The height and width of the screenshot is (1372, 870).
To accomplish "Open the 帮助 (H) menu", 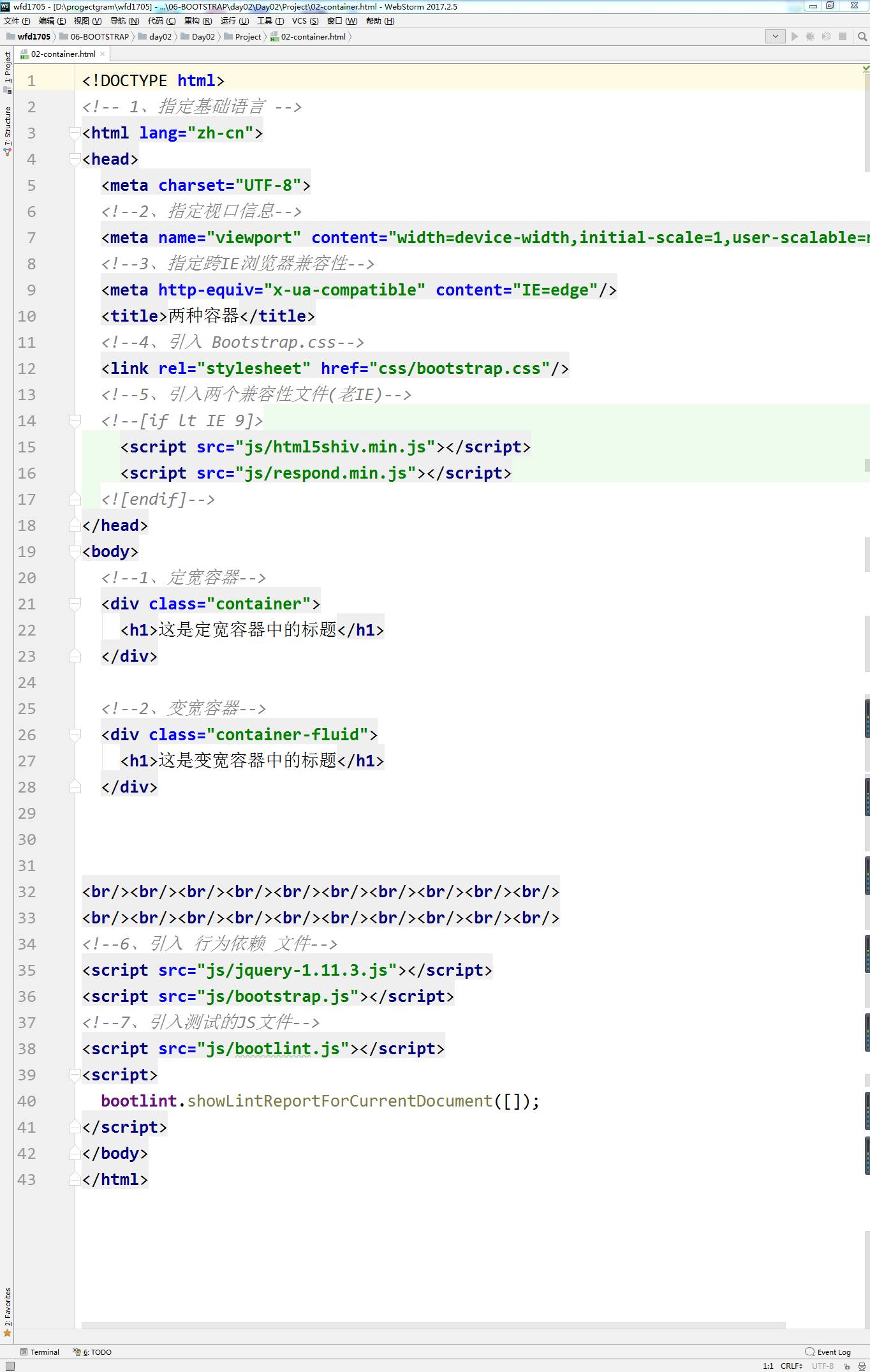I will point(380,21).
